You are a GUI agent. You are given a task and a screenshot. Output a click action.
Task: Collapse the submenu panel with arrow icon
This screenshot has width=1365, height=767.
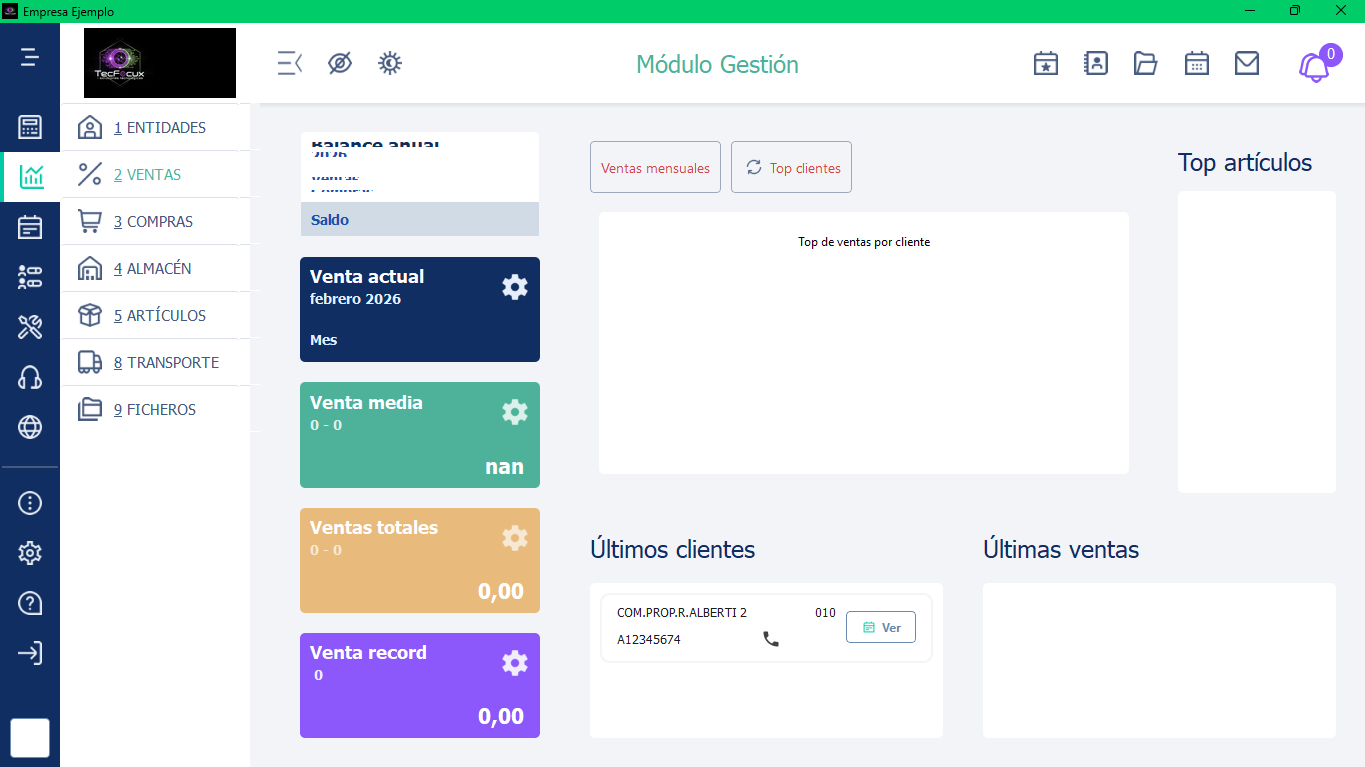pyautogui.click(x=289, y=64)
